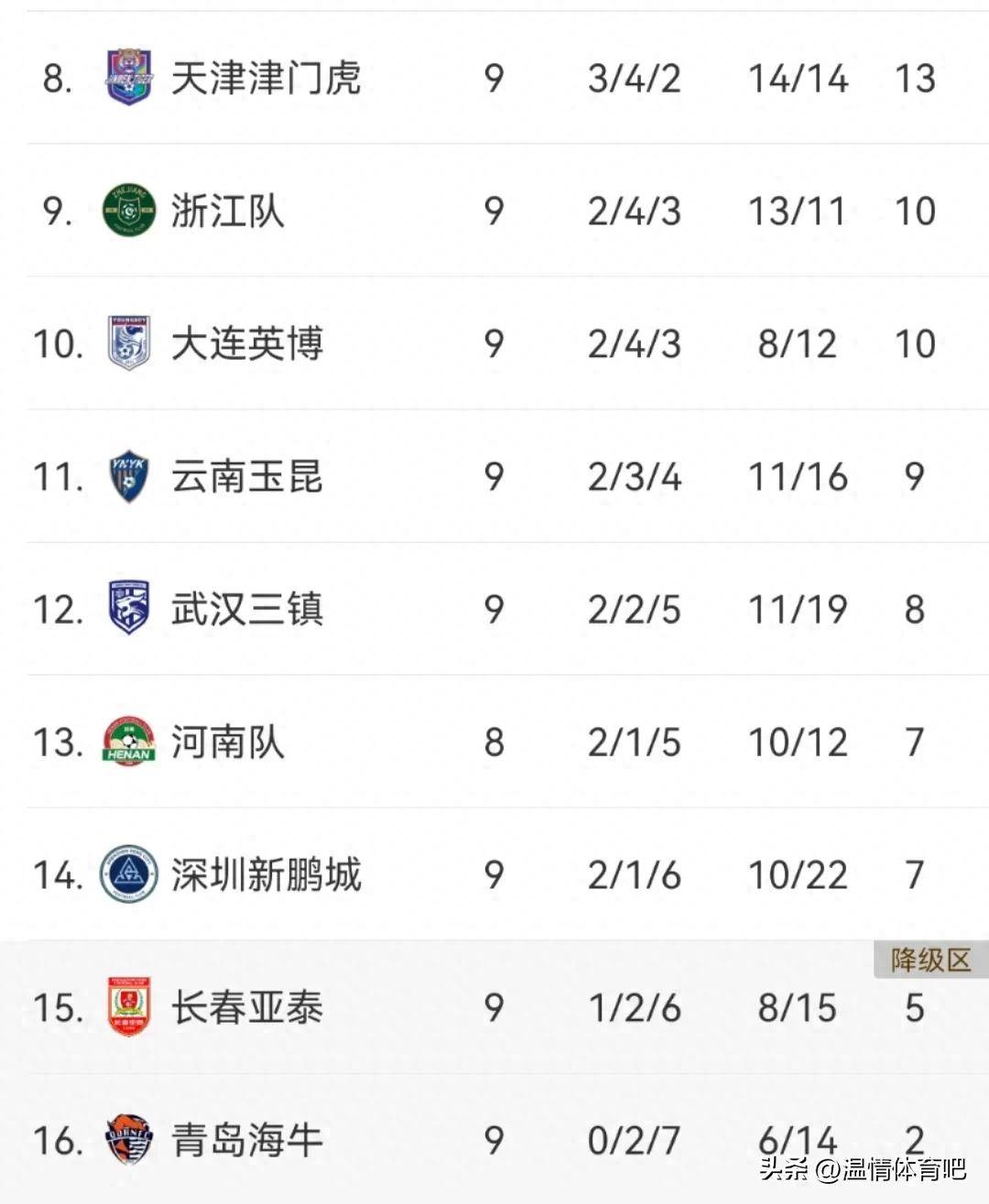This screenshot has height=1204, width=989.
Task: Tap the green Zhejiang team crest
Action: (x=129, y=210)
